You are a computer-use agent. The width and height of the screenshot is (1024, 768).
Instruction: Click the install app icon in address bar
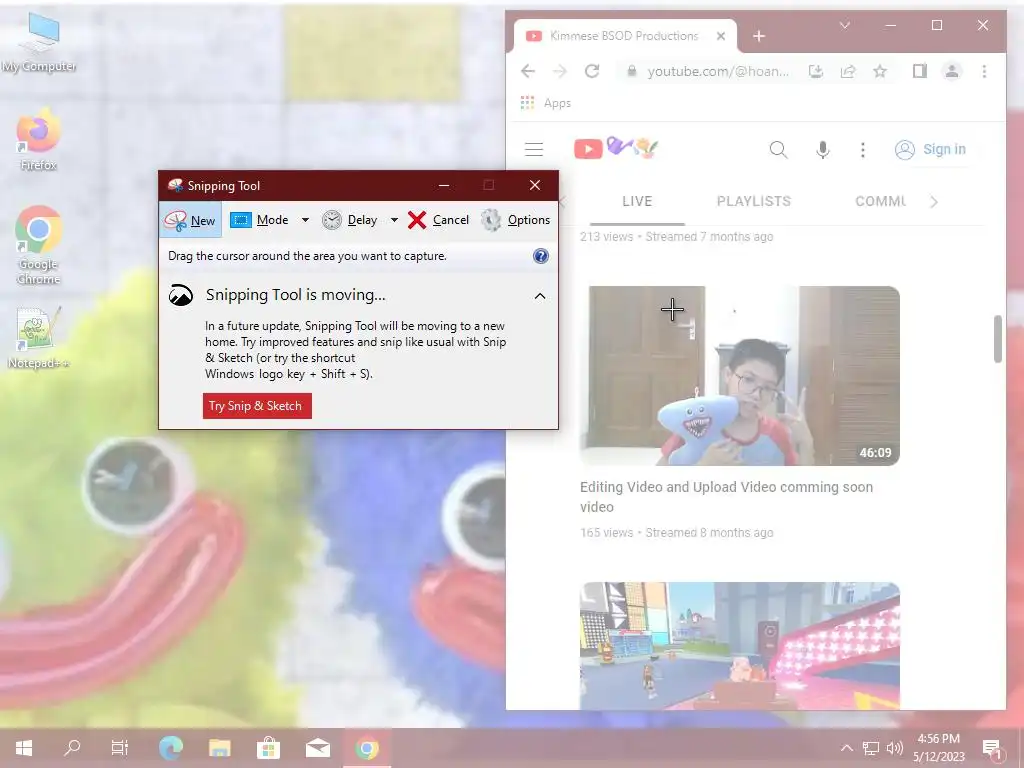(816, 71)
